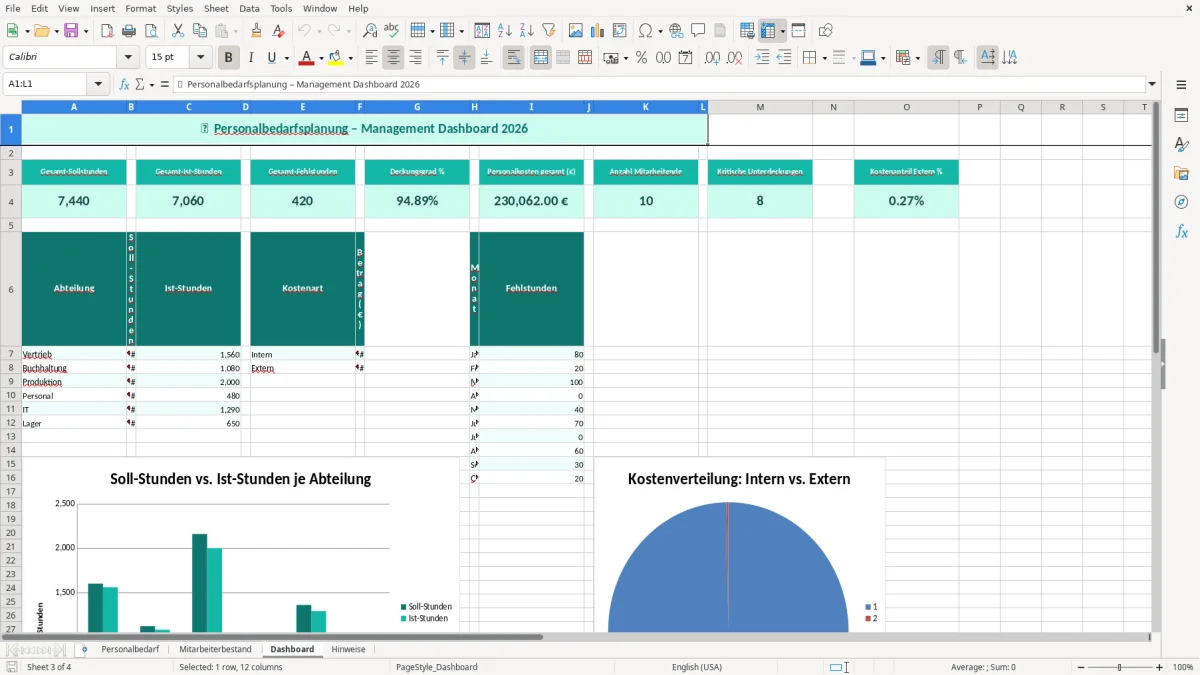Screen dimensions: 1200x675
Task: Open the font color dropdown arrow
Action: coord(321,58)
